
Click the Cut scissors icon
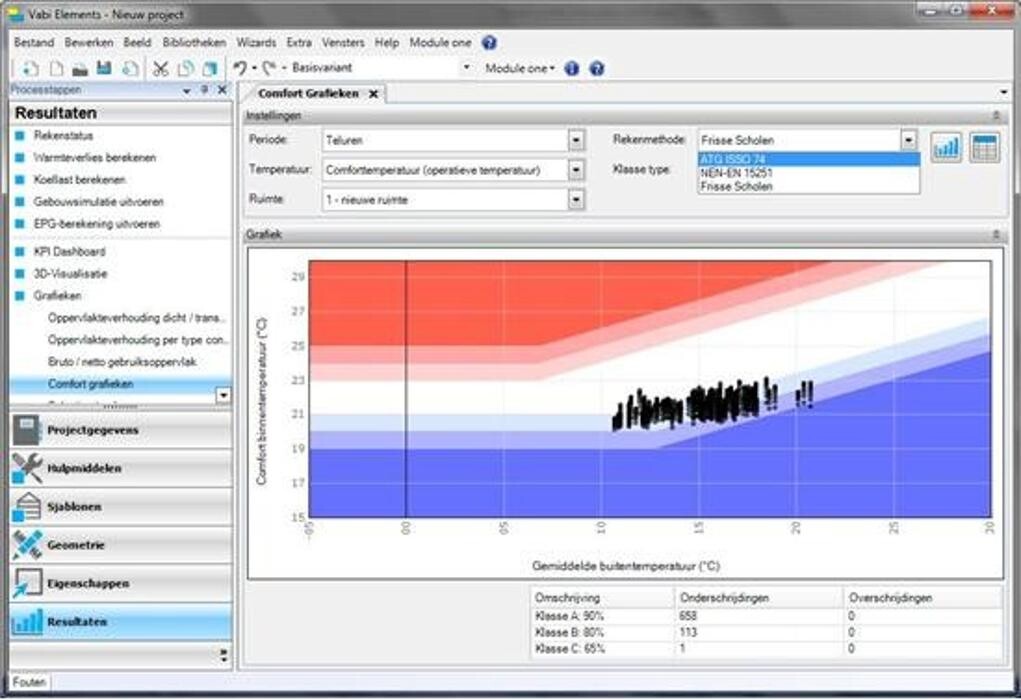pos(160,68)
